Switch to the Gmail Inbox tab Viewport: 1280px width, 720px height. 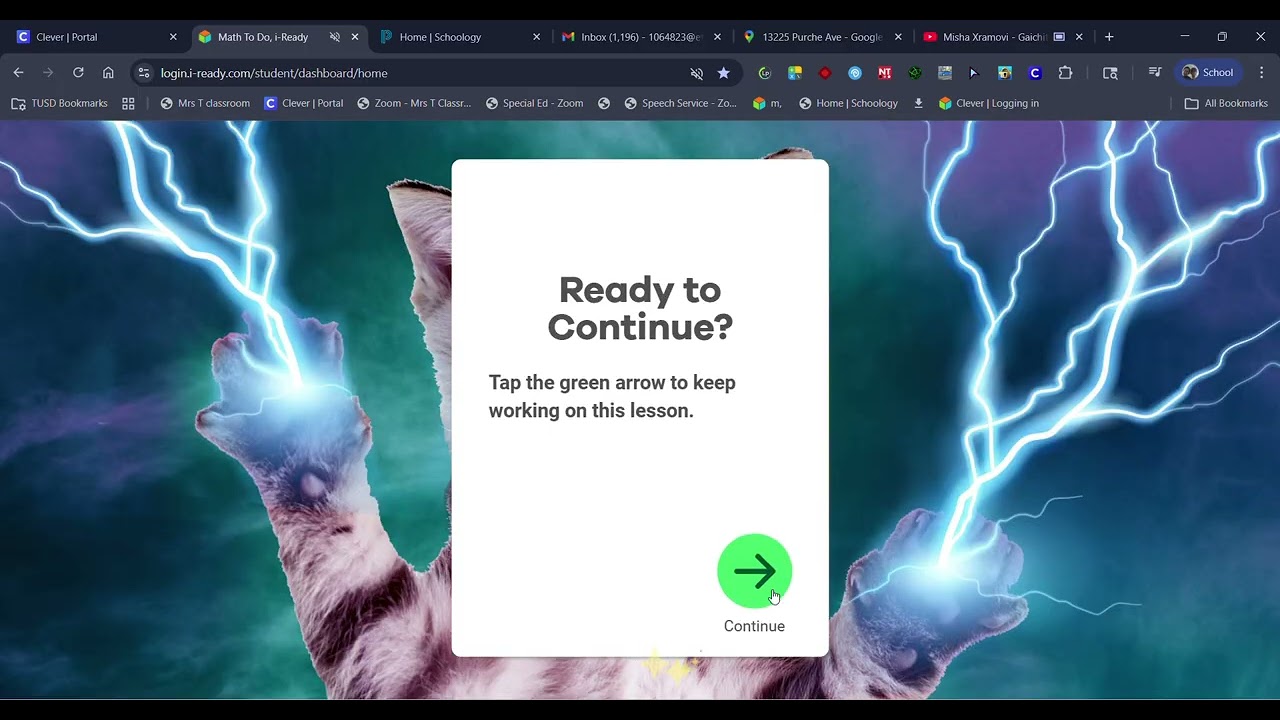pos(640,37)
